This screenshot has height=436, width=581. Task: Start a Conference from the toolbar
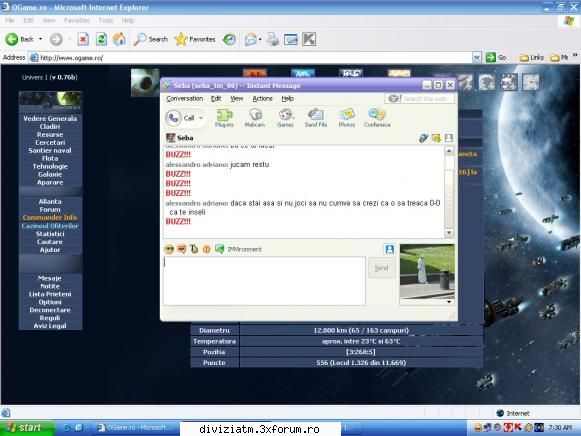pos(377,118)
